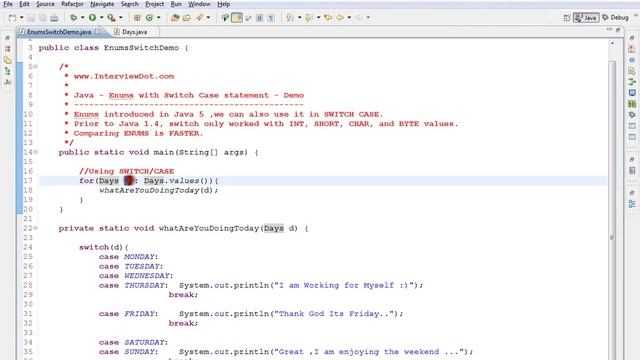Toggle the breadcrumb toolbar button

point(225,18)
